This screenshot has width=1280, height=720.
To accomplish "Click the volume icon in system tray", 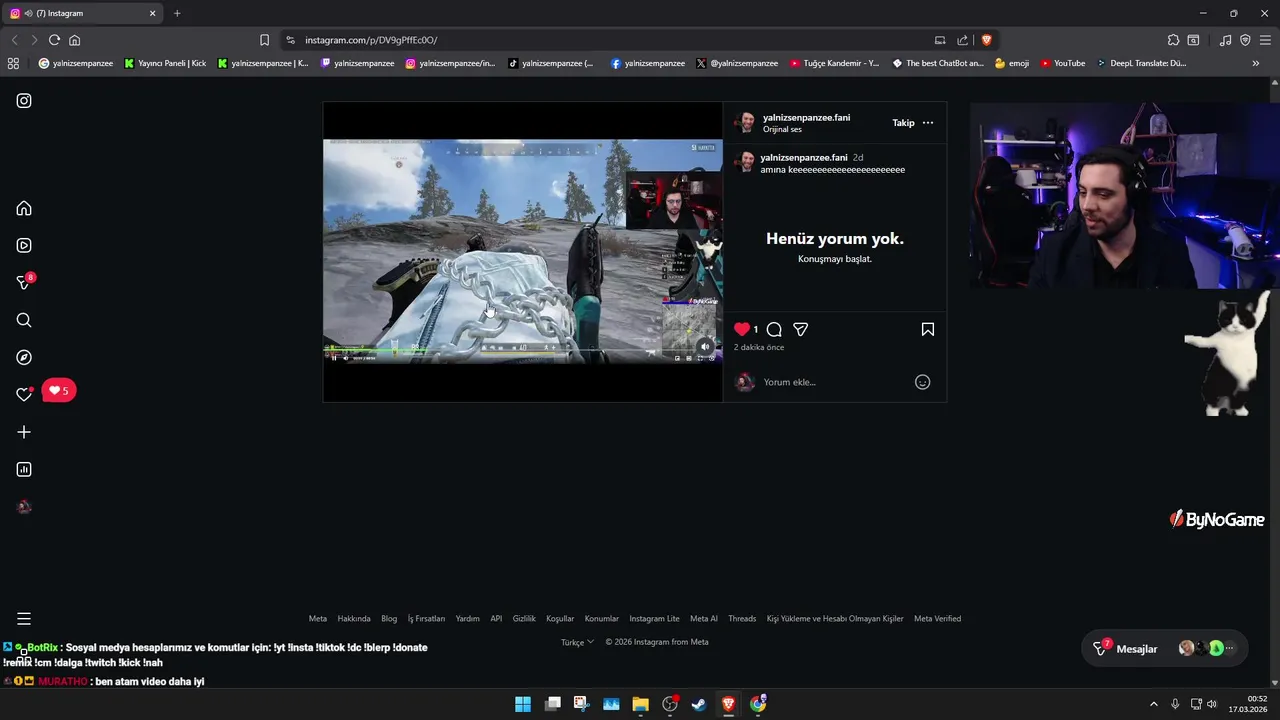I will [1212, 704].
